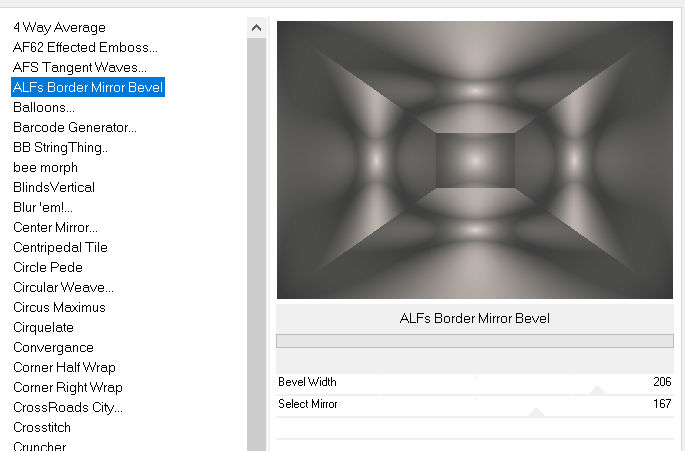Choose Centripedal Tile filter
Viewport: 685px width, 451px height.
pos(60,247)
